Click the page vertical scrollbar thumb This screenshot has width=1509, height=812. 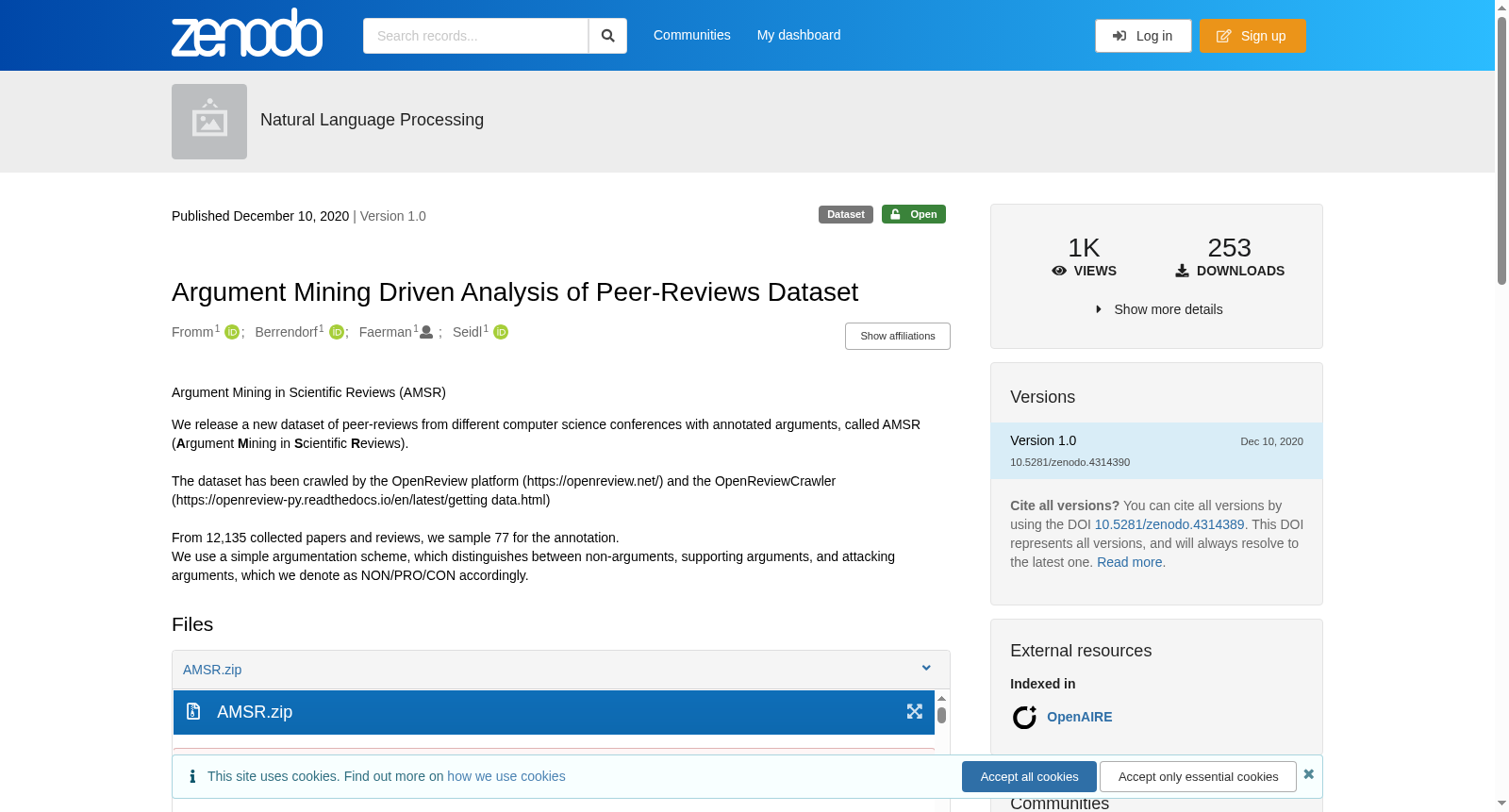tap(1501, 151)
